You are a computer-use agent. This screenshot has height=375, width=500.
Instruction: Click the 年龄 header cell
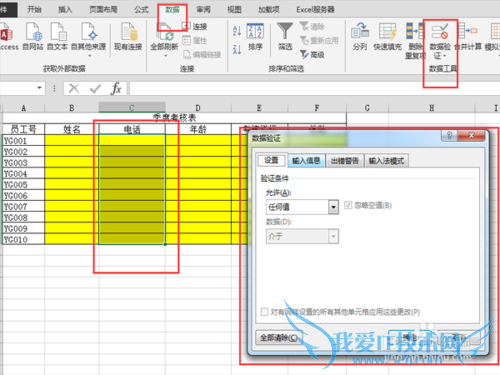[198, 129]
